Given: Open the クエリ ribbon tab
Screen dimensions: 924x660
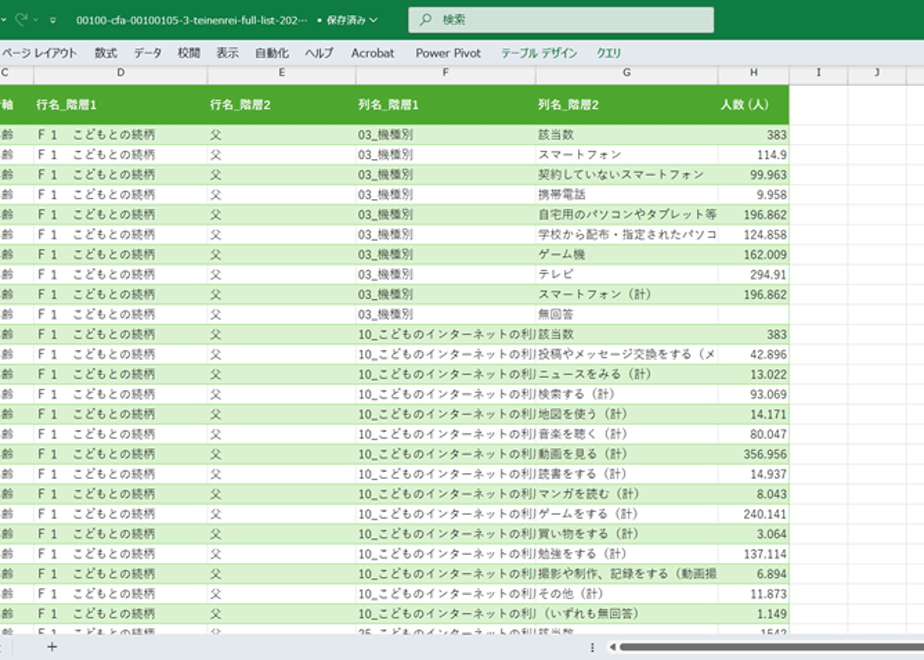Looking at the screenshot, I should (609, 53).
